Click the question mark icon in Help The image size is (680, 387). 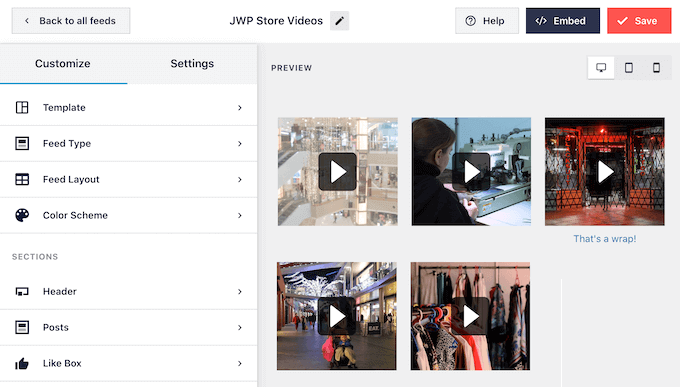click(x=471, y=21)
